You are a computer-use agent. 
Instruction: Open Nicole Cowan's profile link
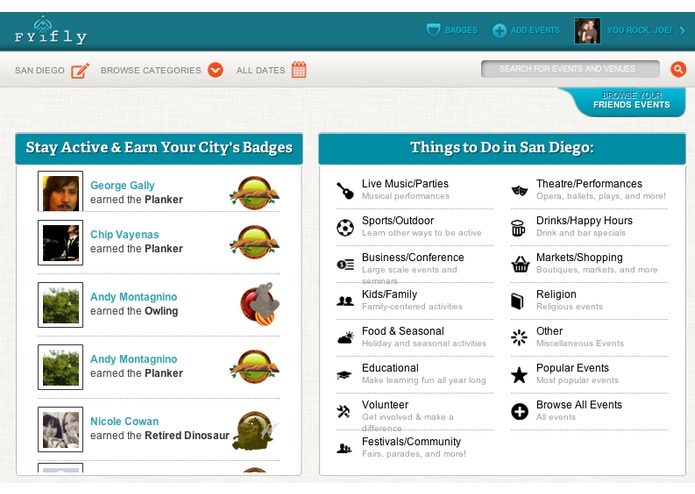(124, 421)
